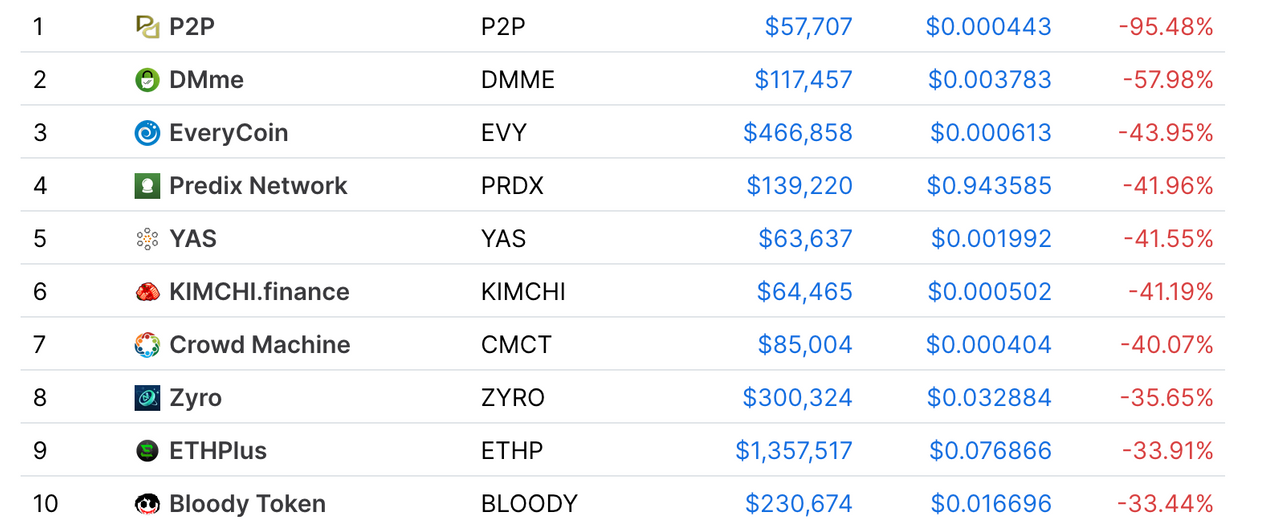Open the Crowd Machine name link
This screenshot has width=1280, height=525.
pyautogui.click(x=260, y=345)
